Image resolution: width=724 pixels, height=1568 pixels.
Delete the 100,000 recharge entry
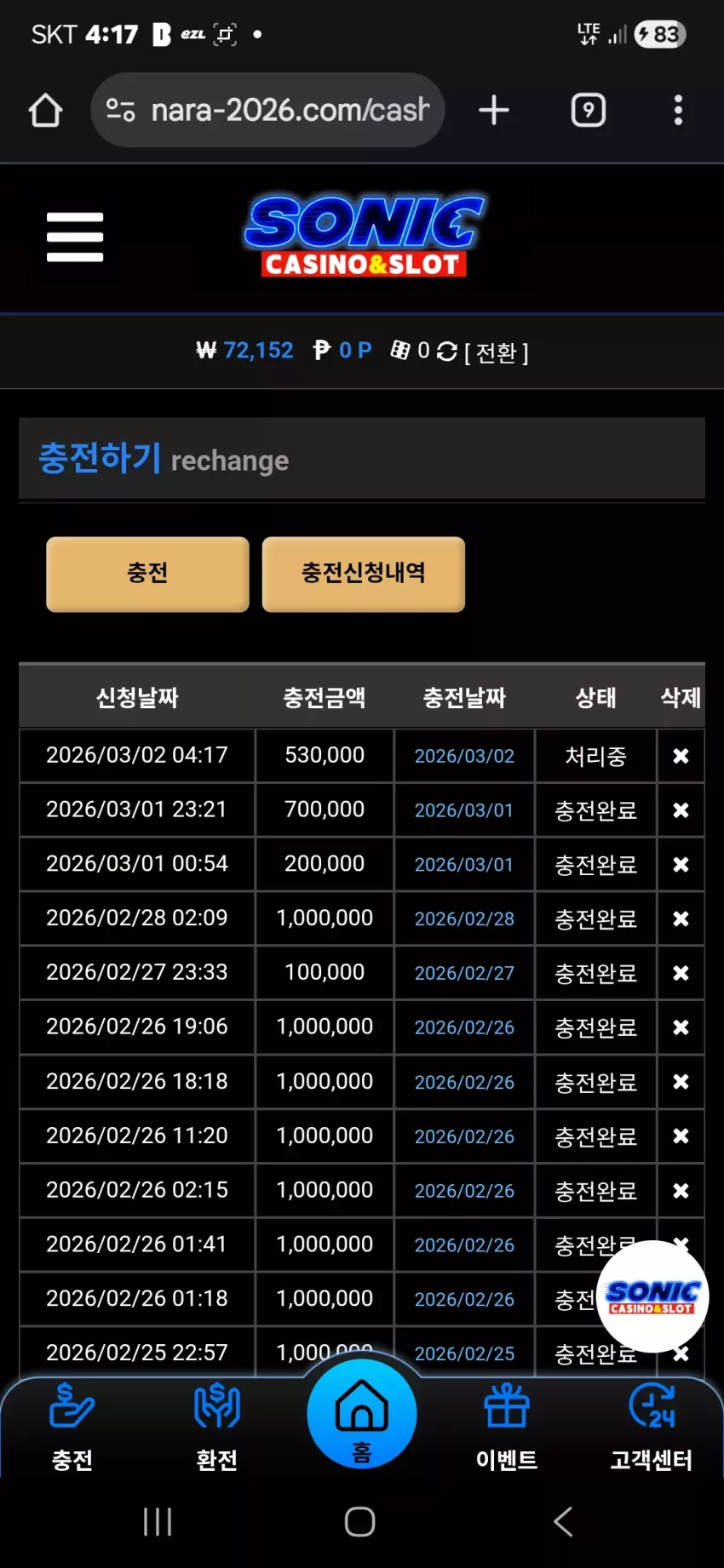tap(681, 973)
